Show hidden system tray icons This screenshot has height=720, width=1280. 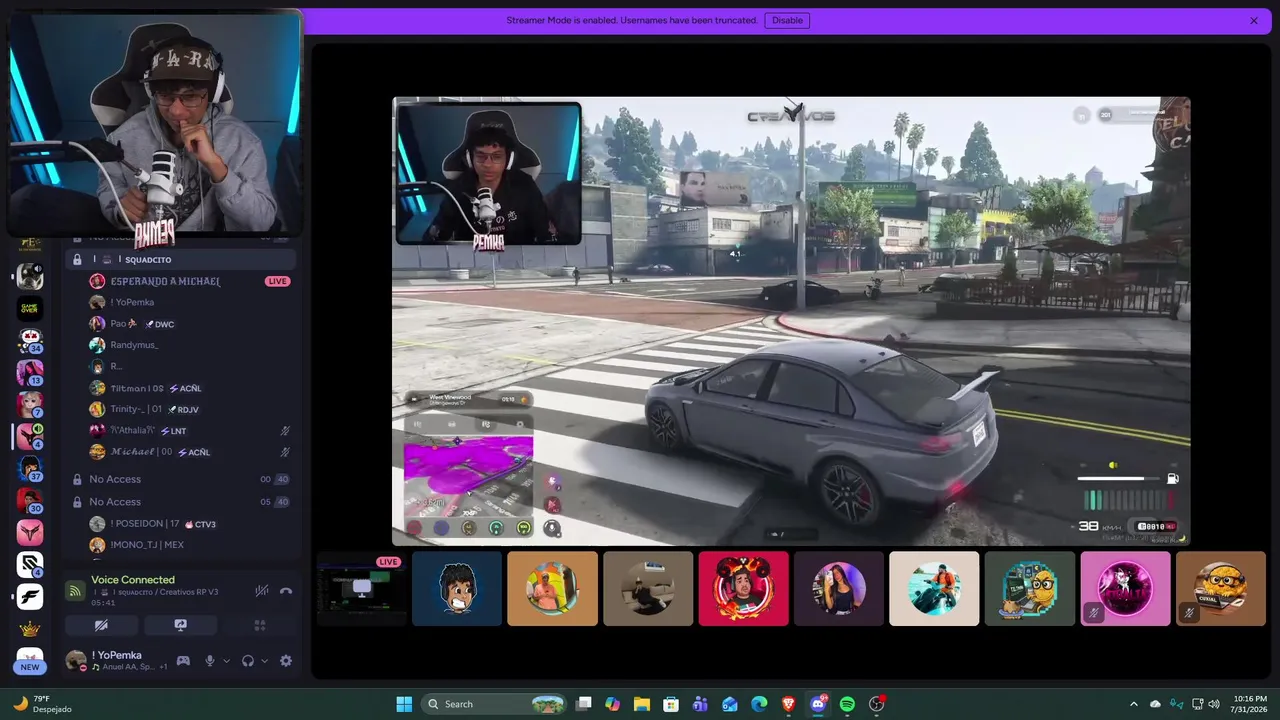click(x=1133, y=704)
